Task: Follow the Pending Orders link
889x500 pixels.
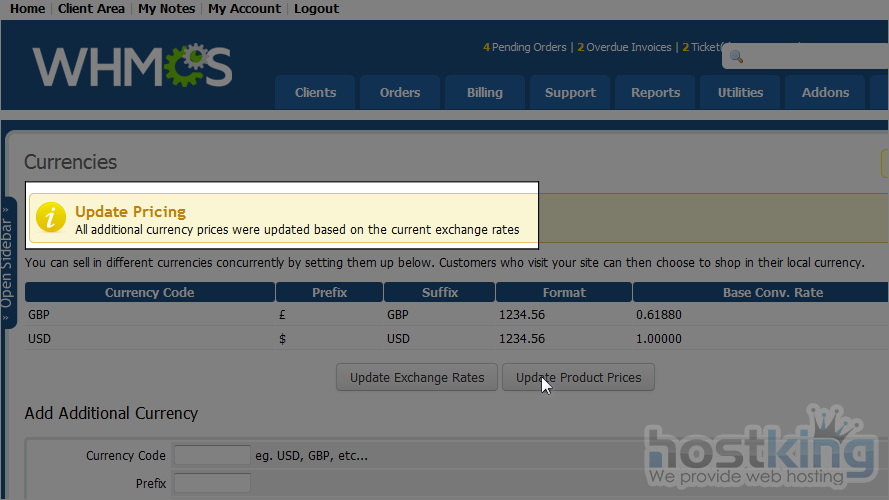Action: (528, 47)
